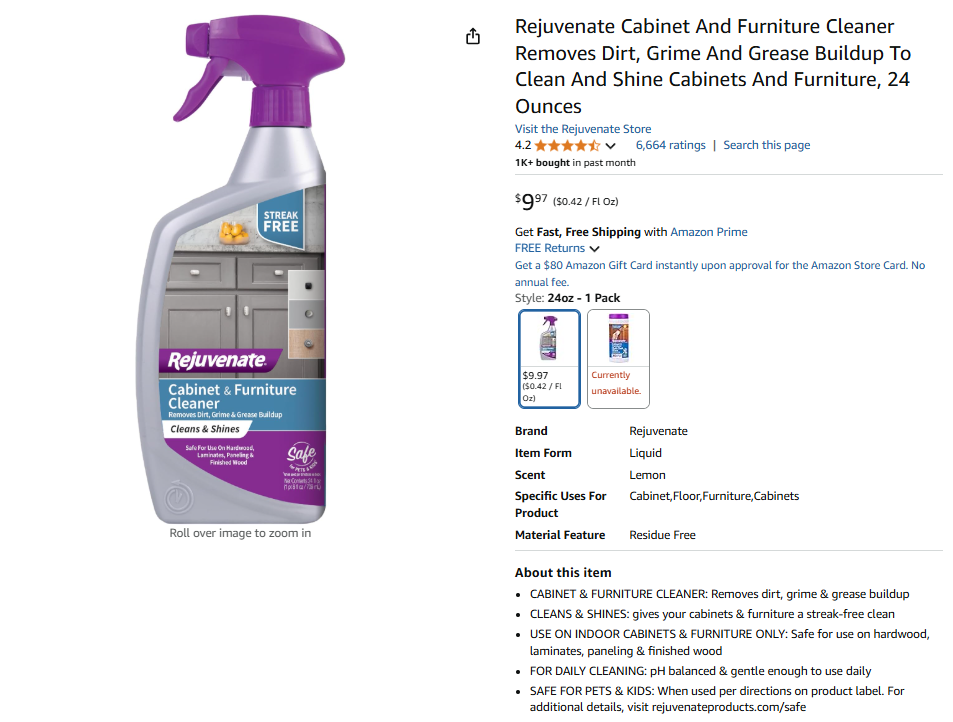Select the unavailable wipes style option
953x722 pixels.
click(618, 359)
